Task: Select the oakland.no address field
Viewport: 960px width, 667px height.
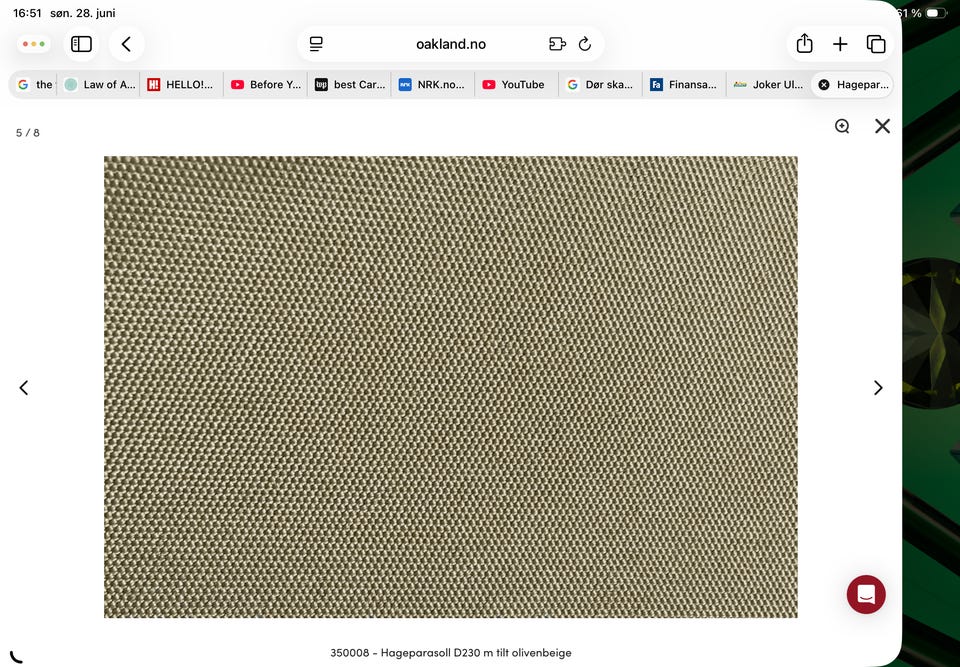Action: tap(451, 44)
